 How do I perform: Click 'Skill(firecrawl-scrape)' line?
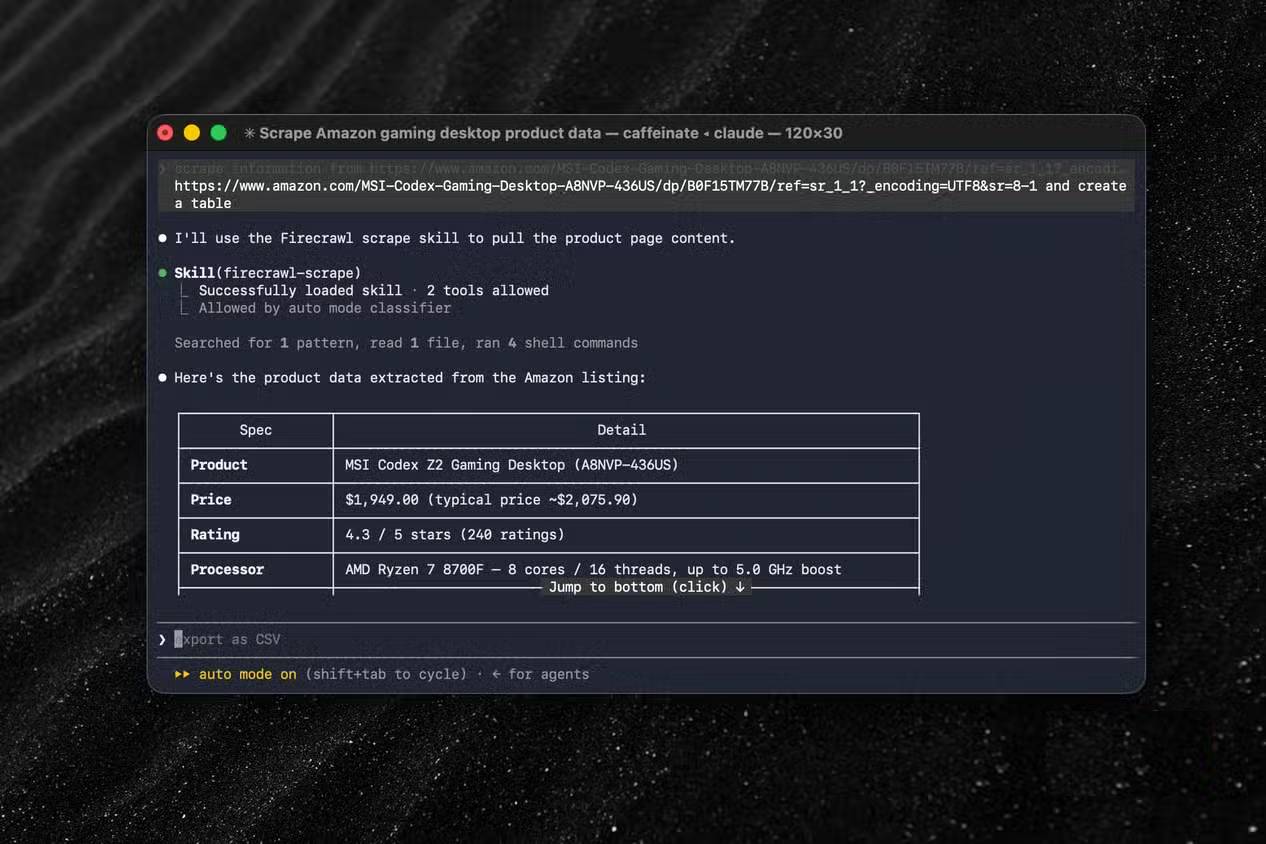(268, 273)
